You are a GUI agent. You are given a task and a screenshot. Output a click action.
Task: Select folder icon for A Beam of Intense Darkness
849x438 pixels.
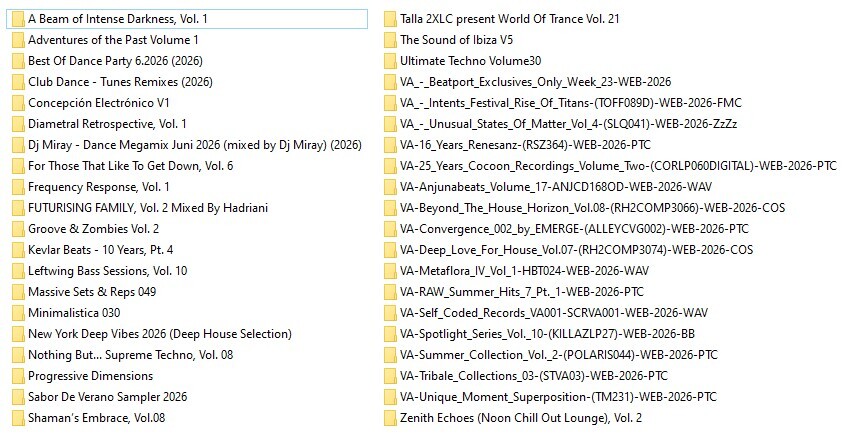18,19
